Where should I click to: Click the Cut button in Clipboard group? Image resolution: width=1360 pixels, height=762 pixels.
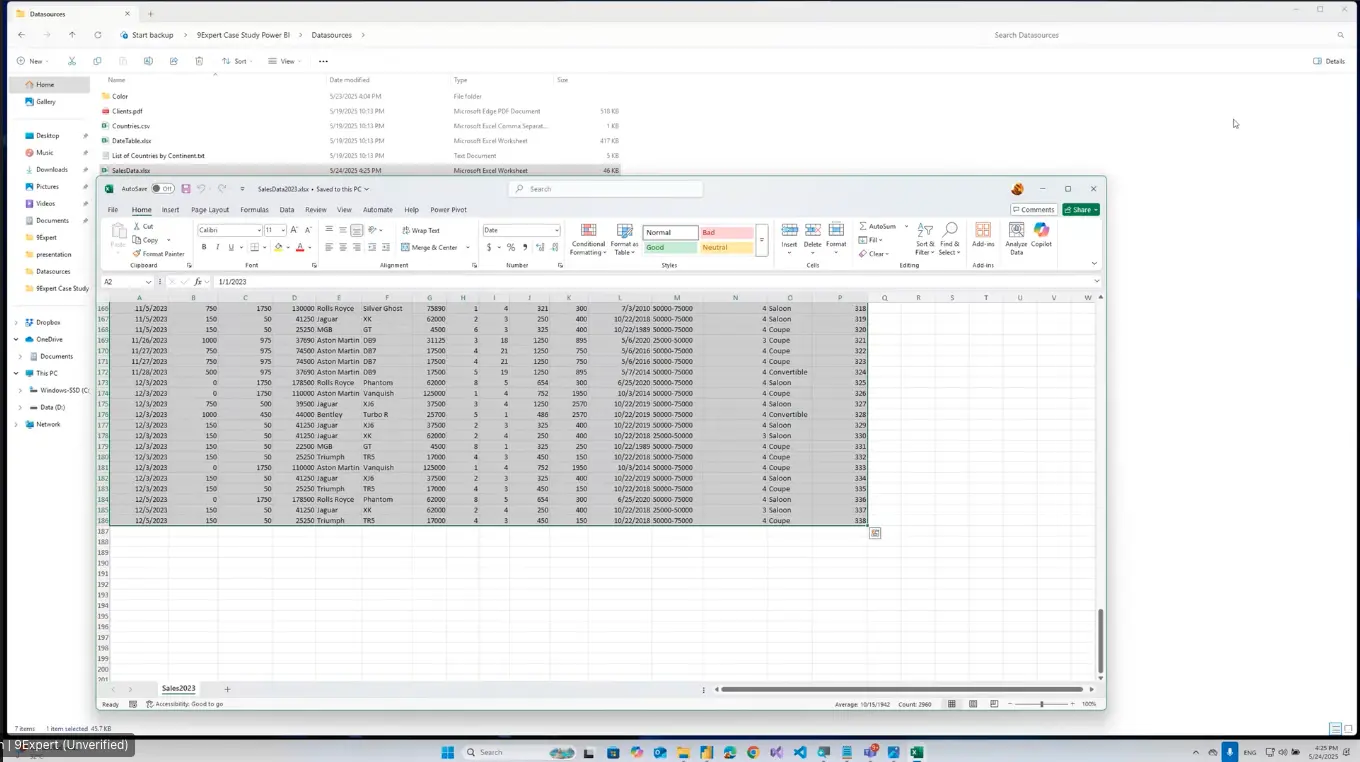click(144, 227)
